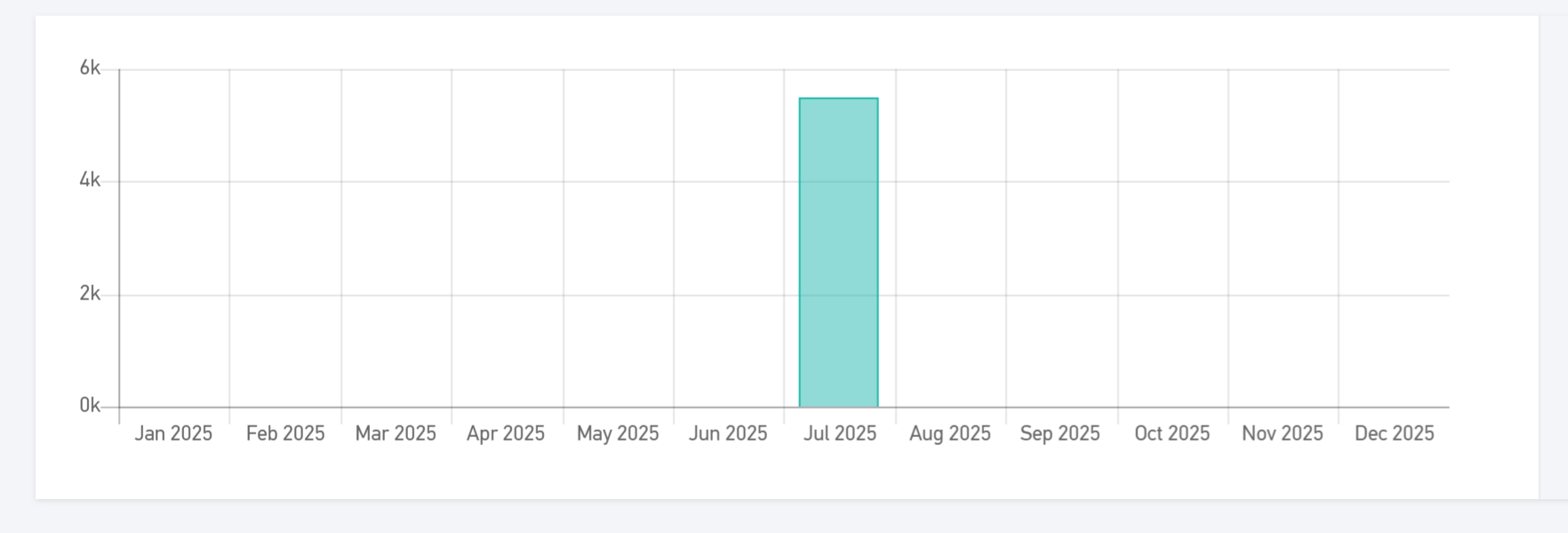Pick the Mar 2025 axis label

[396, 434]
